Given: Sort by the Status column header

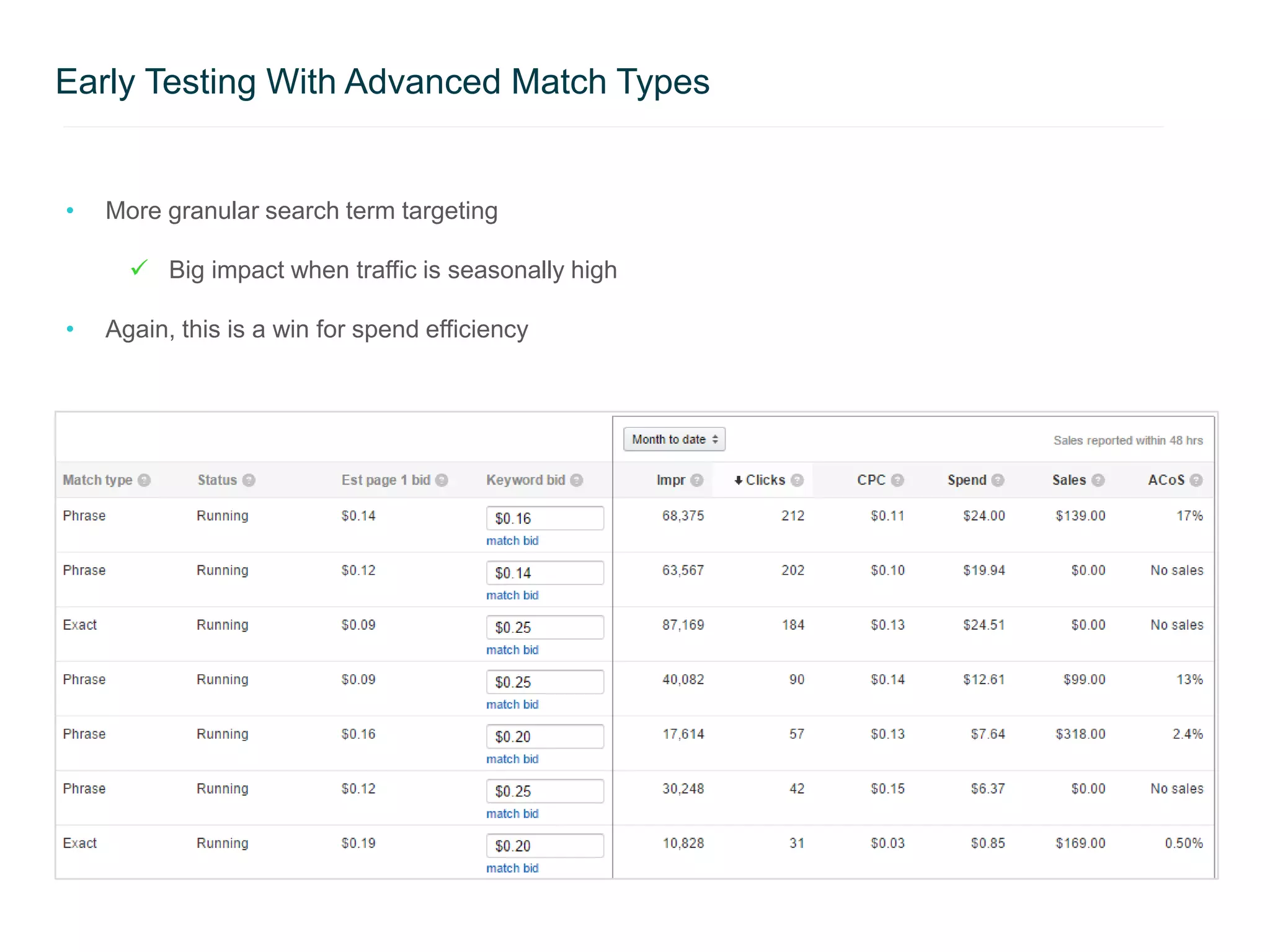Looking at the screenshot, I should point(217,480).
